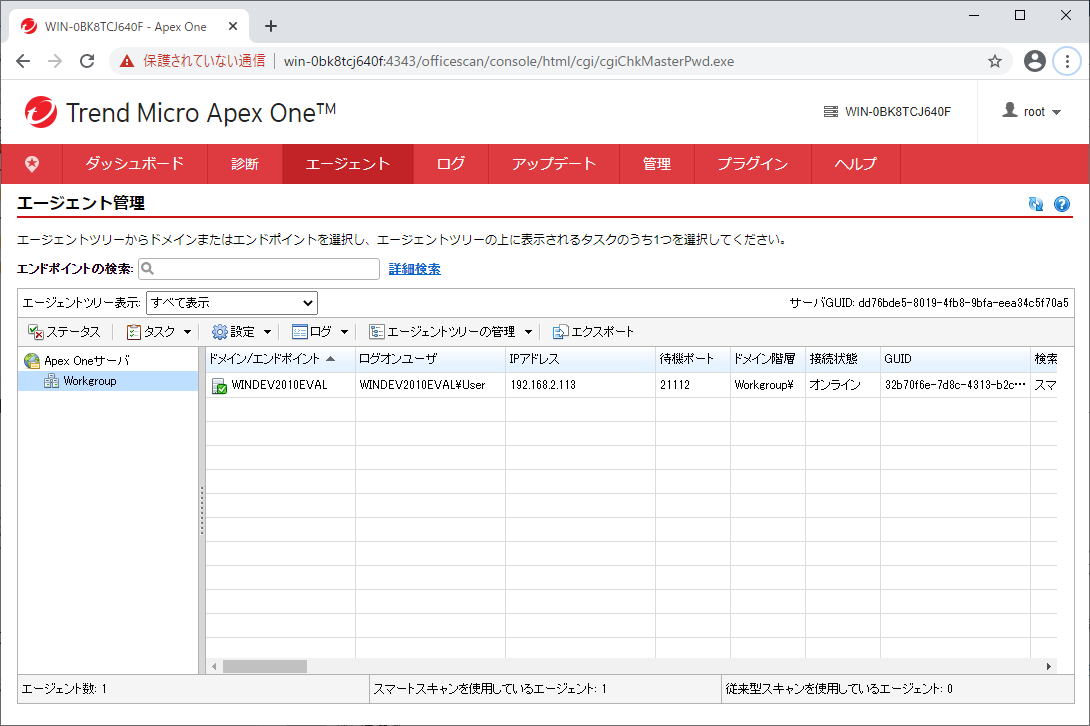Image resolution: width=1090 pixels, height=726 pixels.
Task: Open the favorites star menu in red navbar
Action: [32, 164]
